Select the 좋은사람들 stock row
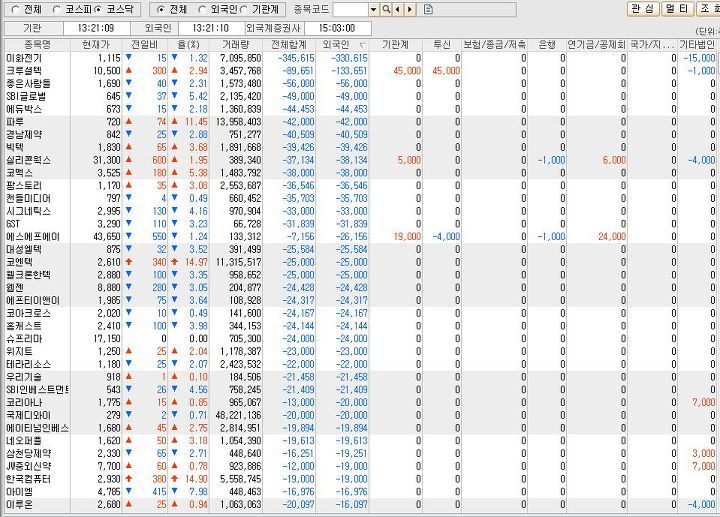Viewport: 720px width, 517px height. pos(360,84)
